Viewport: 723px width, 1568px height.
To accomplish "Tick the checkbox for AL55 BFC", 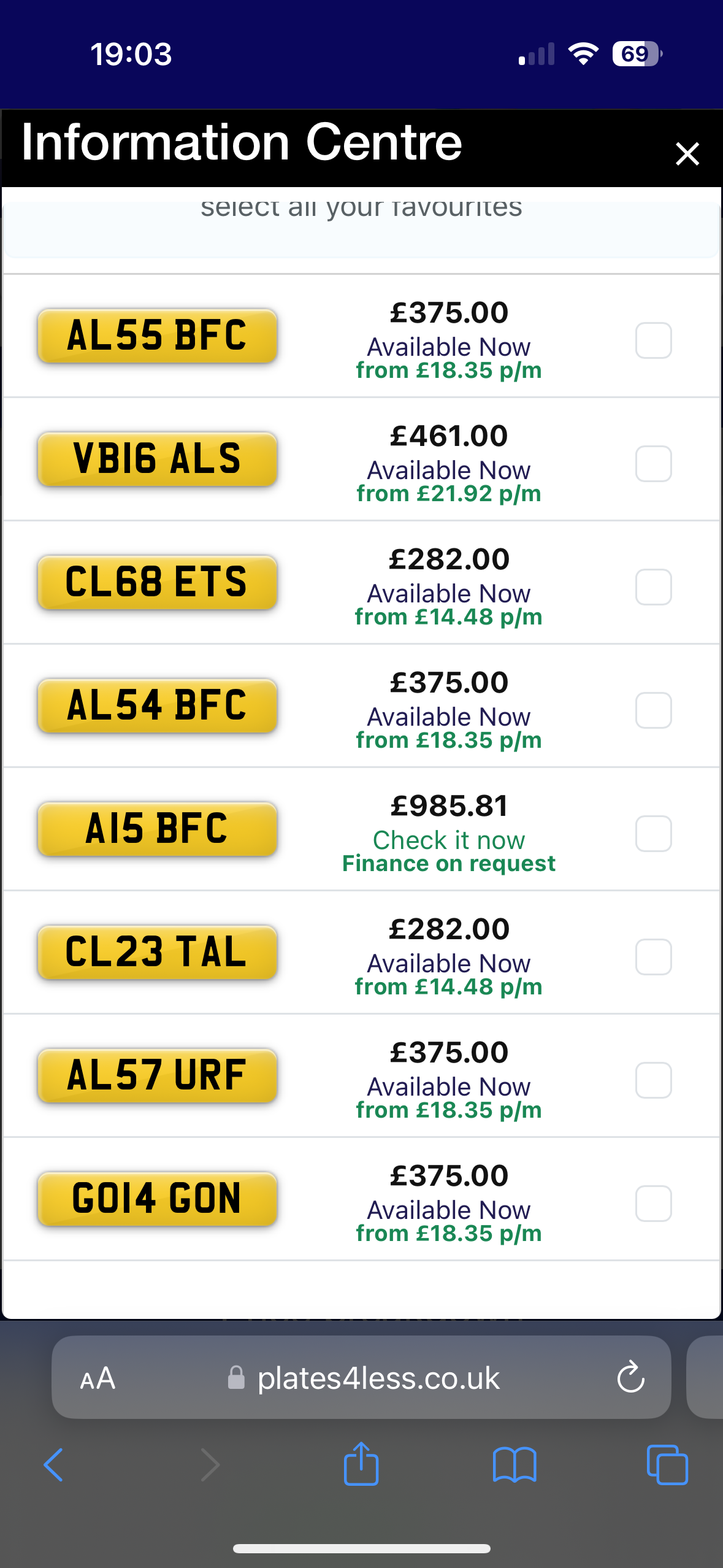I will pyautogui.click(x=653, y=340).
